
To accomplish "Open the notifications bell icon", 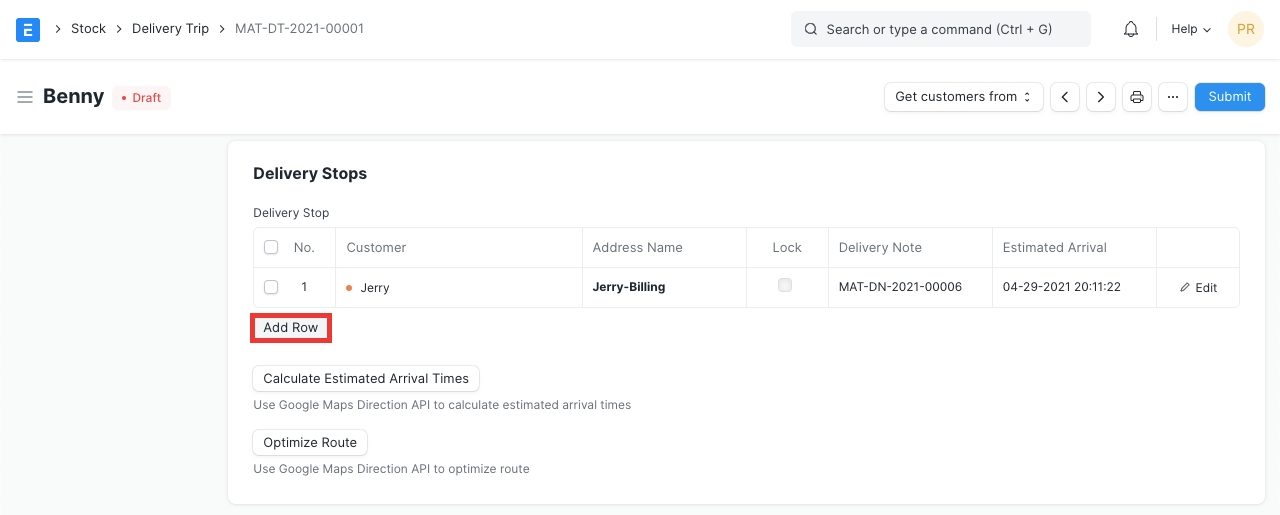I will (1131, 29).
